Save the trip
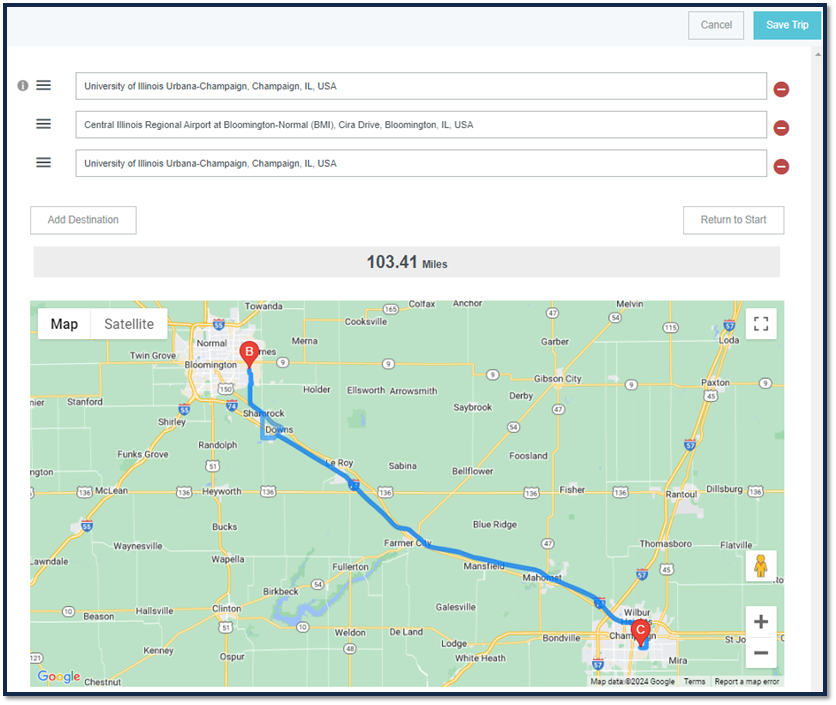The width and height of the screenshot is (836, 705). (787, 25)
